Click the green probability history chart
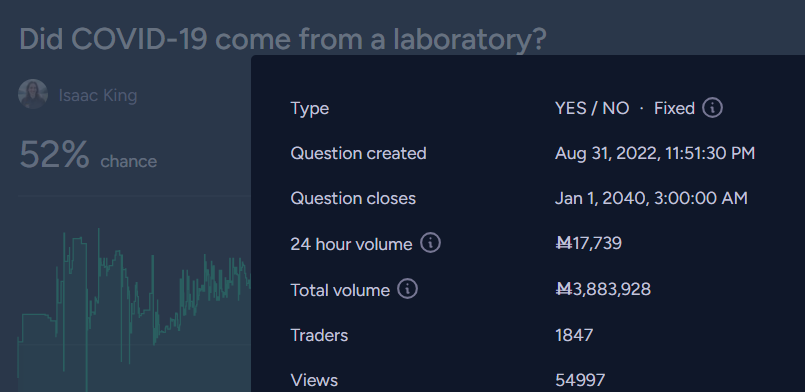 click(135, 308)
